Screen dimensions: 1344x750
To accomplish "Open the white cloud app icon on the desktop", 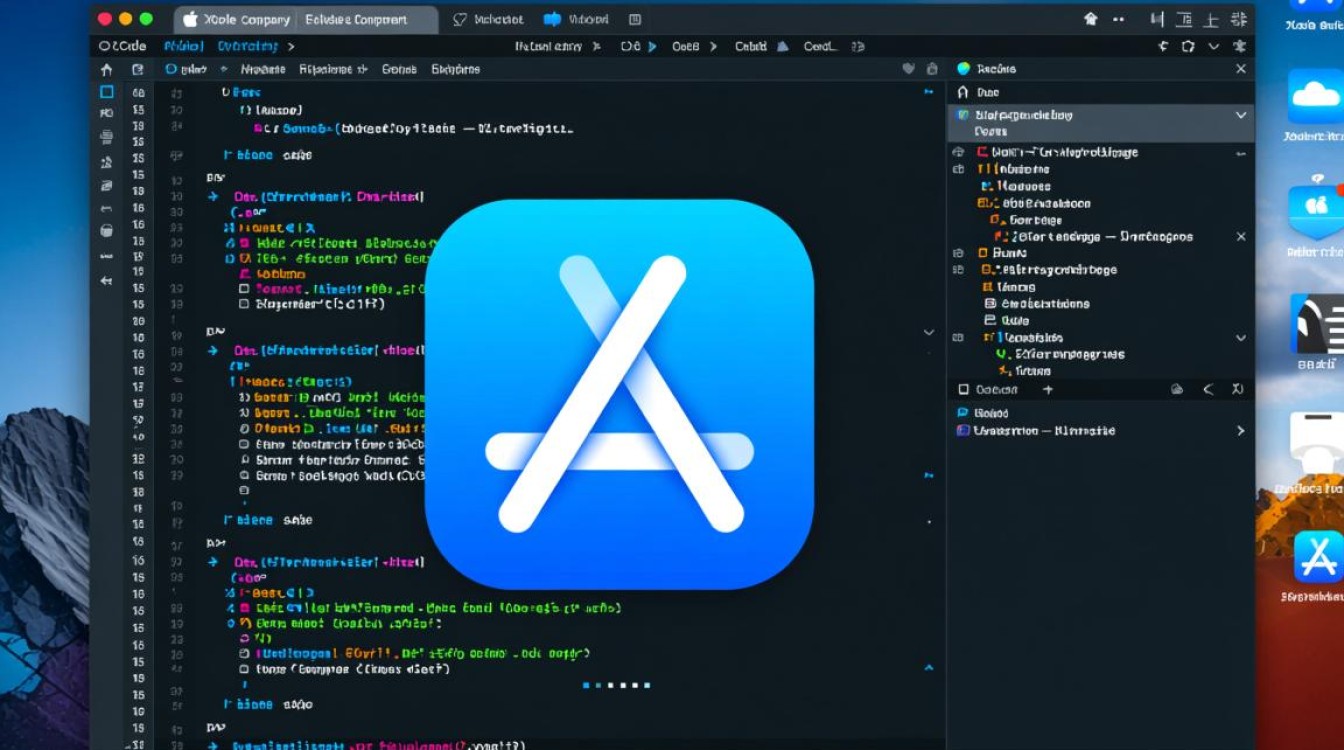I will point(1315,96).
